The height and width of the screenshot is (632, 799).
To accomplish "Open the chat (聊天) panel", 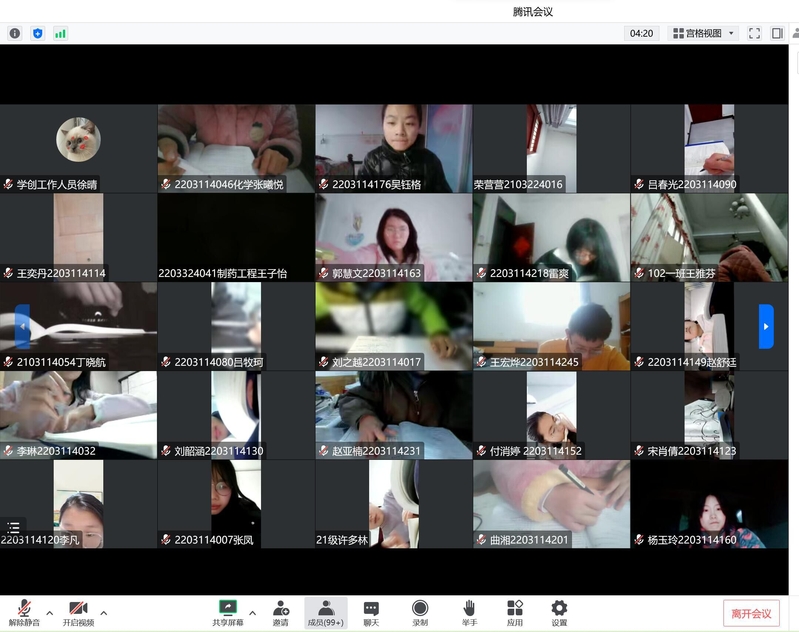I will pyautogui.click(x=371, y=612).
